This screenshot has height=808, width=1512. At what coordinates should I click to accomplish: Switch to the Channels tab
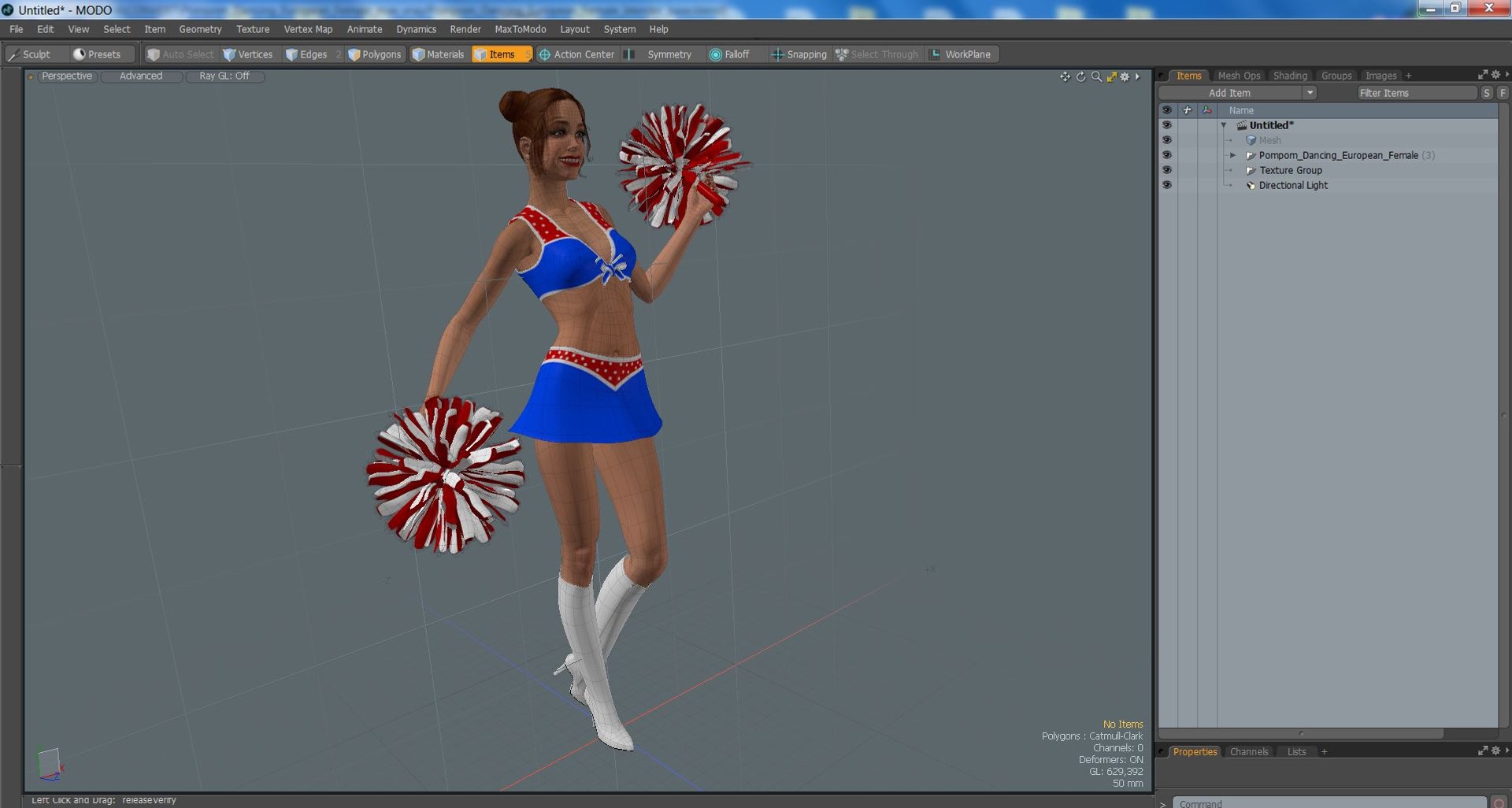coord(1249,752)
